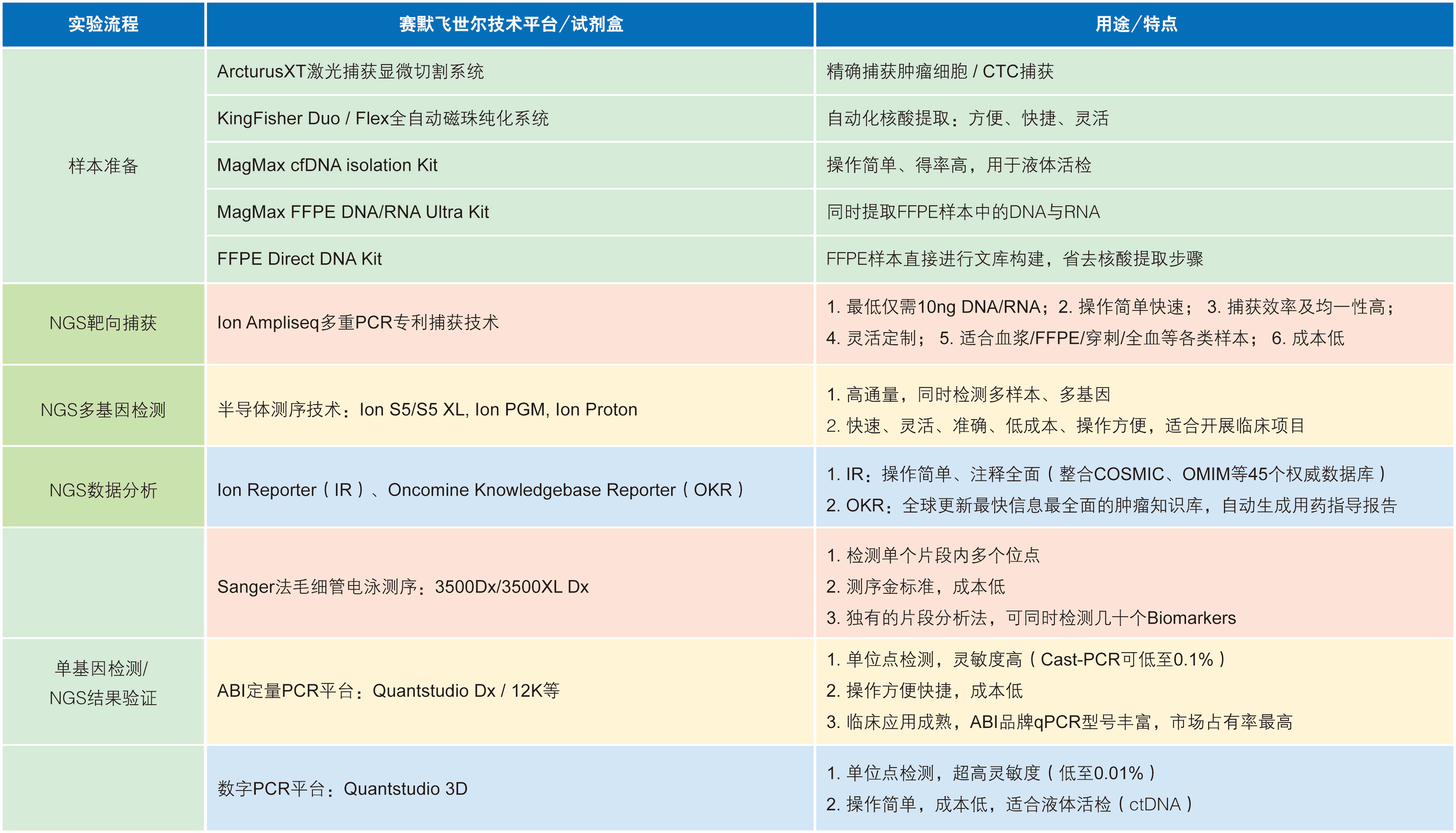Select MagMax cfDNA isolation Kit cell

[x=510, y=165]
